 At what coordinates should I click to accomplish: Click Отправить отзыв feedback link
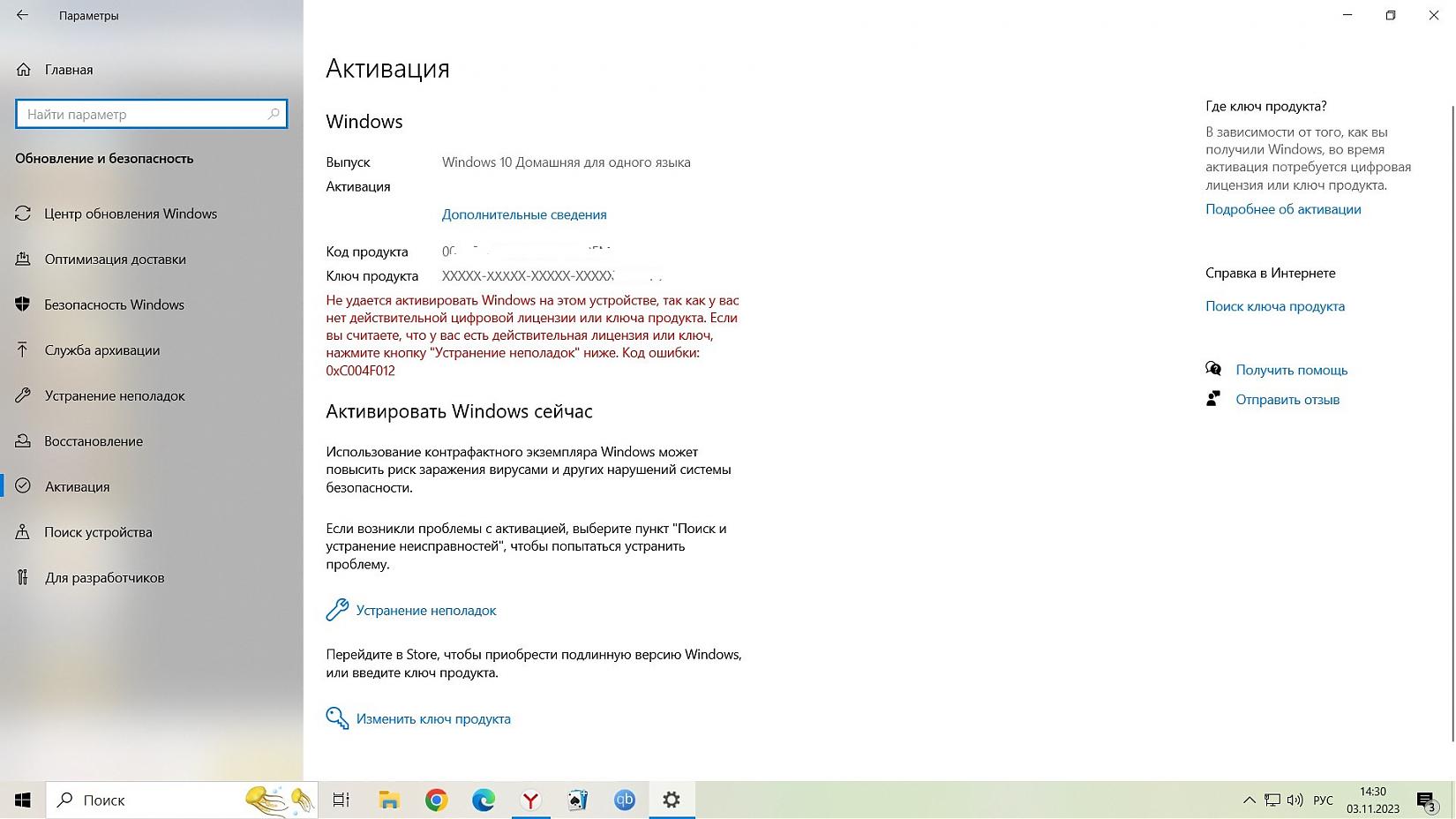click(x=1287, y=400)
